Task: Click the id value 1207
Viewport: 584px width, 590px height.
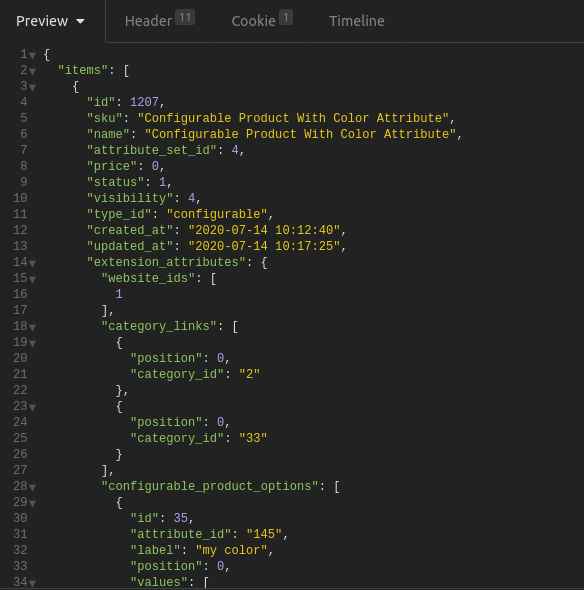Action: click(x=144, y=102)
